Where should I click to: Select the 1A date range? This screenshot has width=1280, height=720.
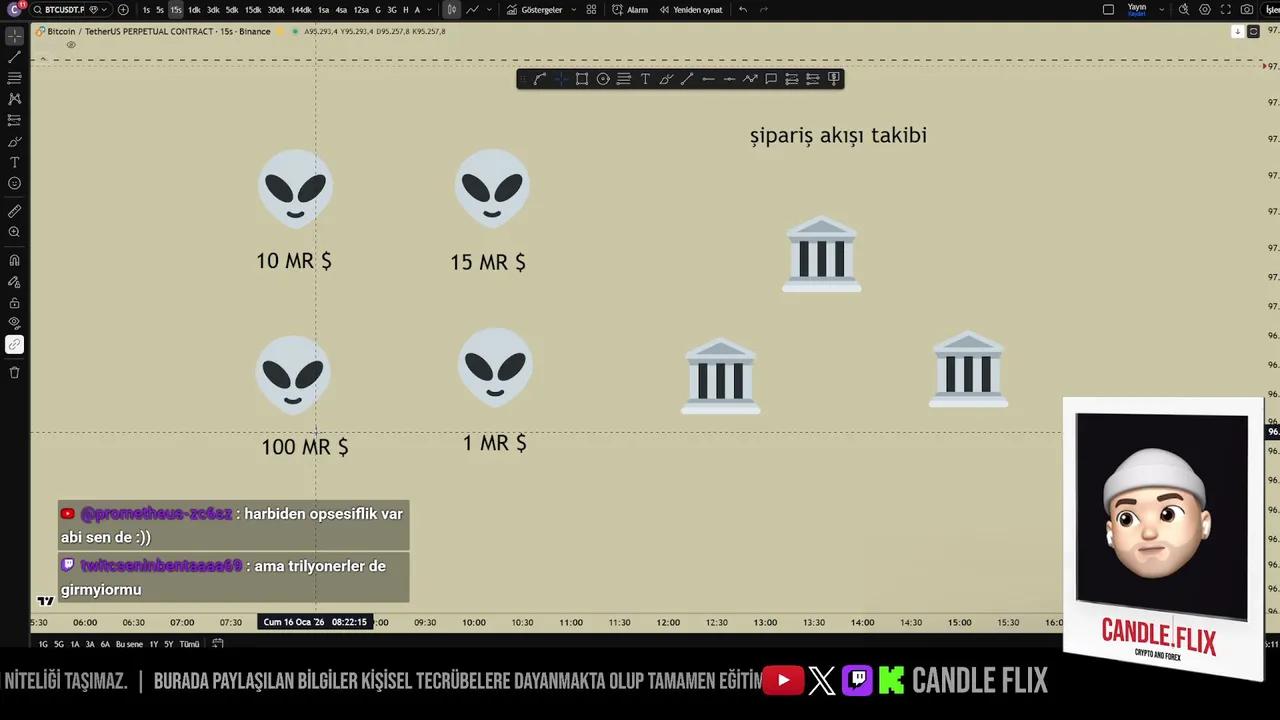coord(75,644)
